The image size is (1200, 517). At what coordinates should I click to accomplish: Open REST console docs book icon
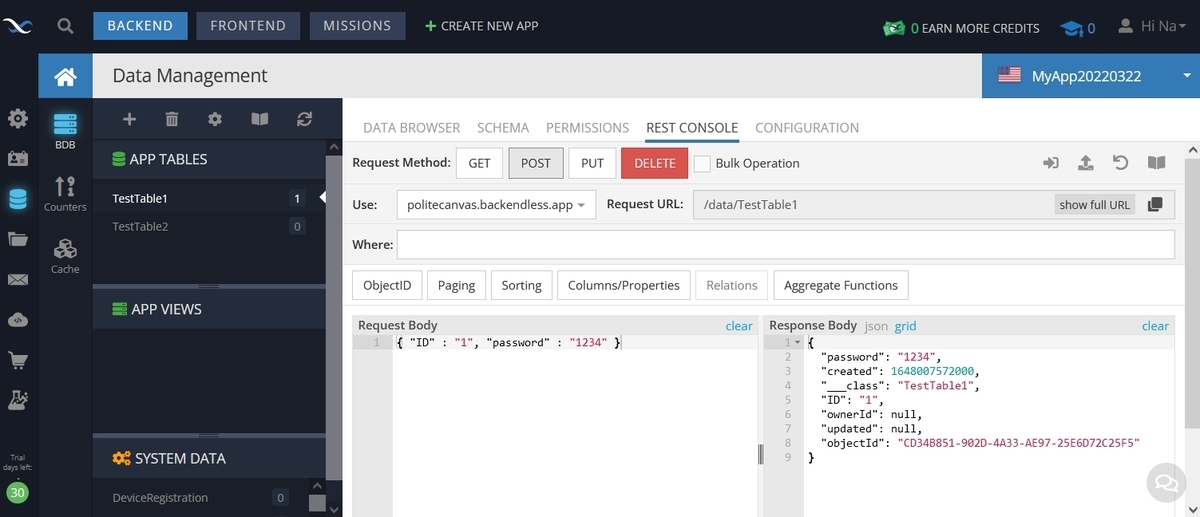coord(1156,163)
